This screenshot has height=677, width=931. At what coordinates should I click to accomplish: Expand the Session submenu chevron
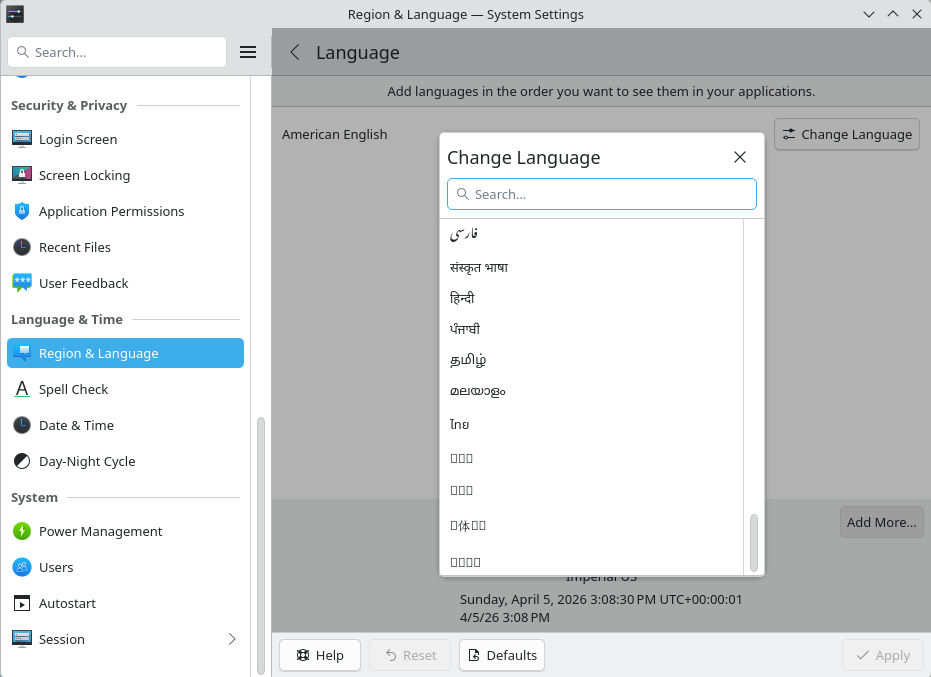(232, 639)
